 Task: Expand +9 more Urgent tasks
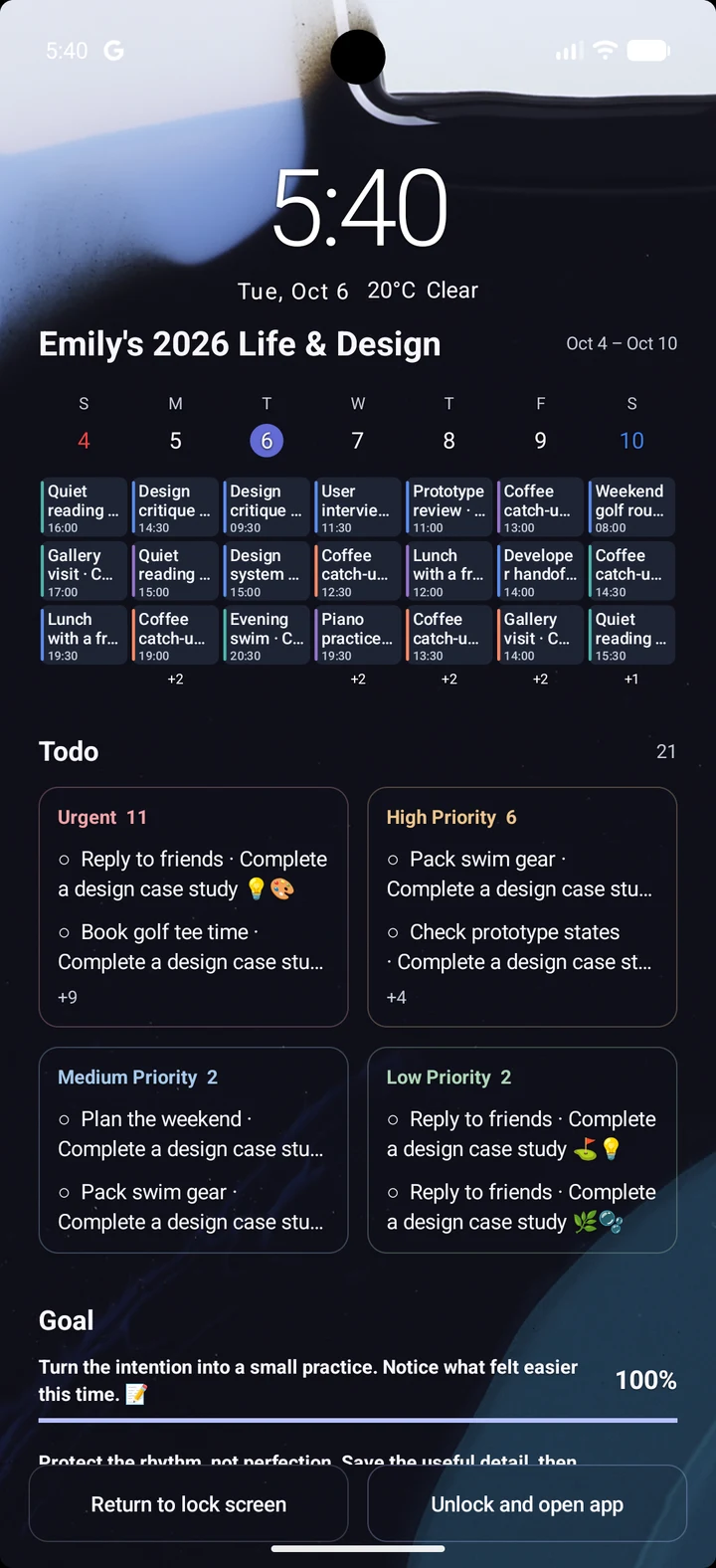click(68, 997)
